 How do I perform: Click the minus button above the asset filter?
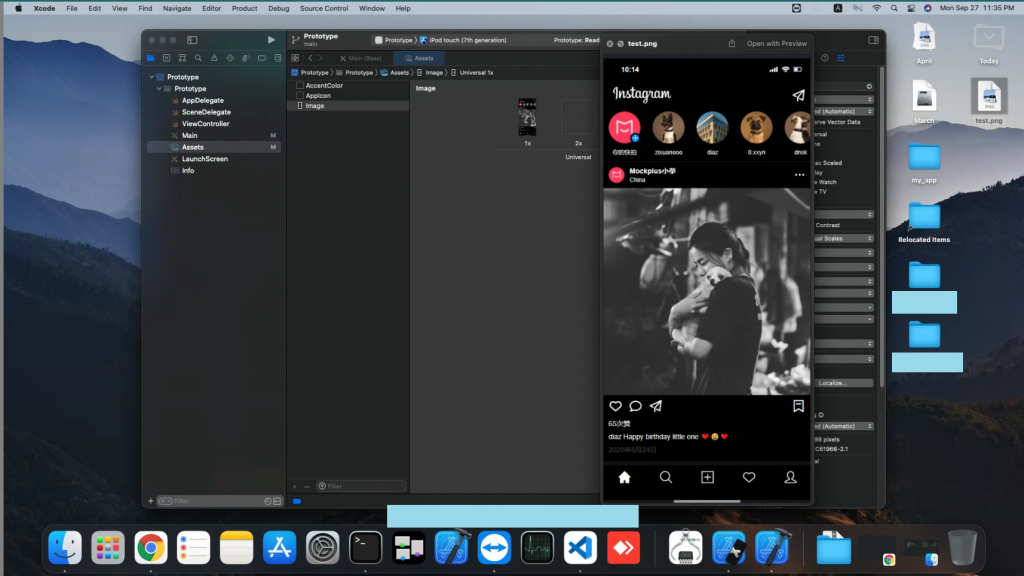(x=307, y=487)
